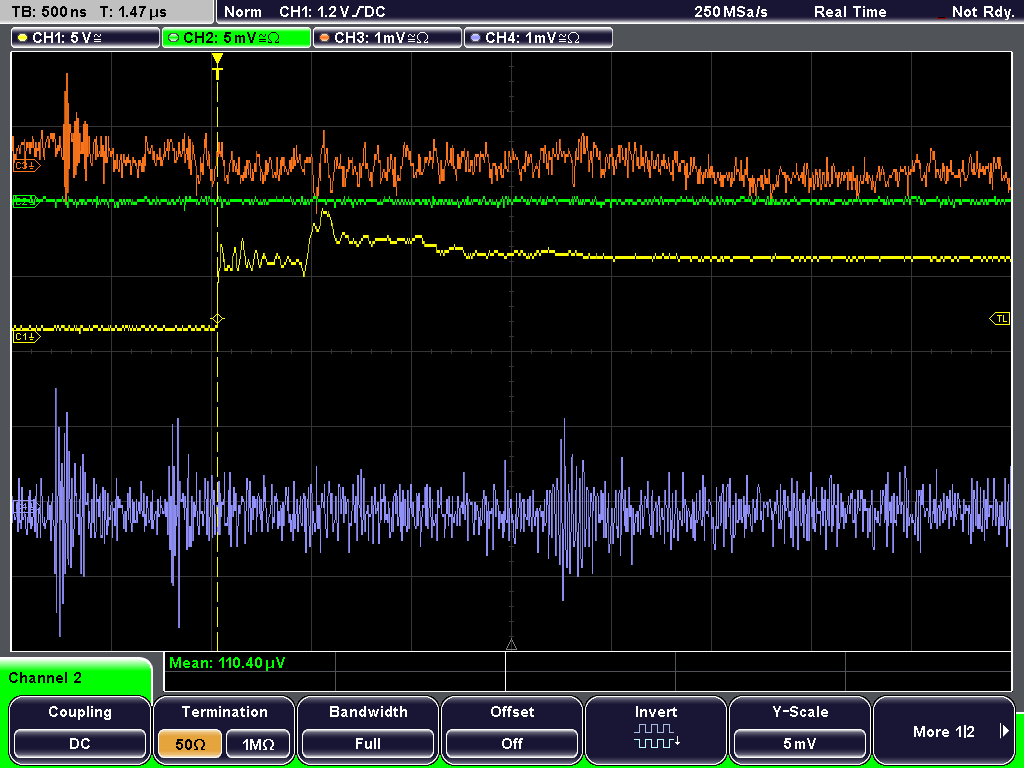
Task: Click the trigger point diamond on yellow trace
Action: (x=217, y=319)
